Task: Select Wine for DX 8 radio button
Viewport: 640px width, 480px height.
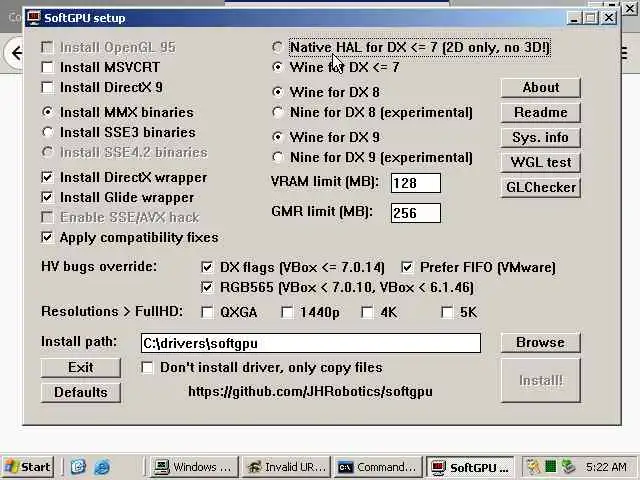Action: [278, 92]
